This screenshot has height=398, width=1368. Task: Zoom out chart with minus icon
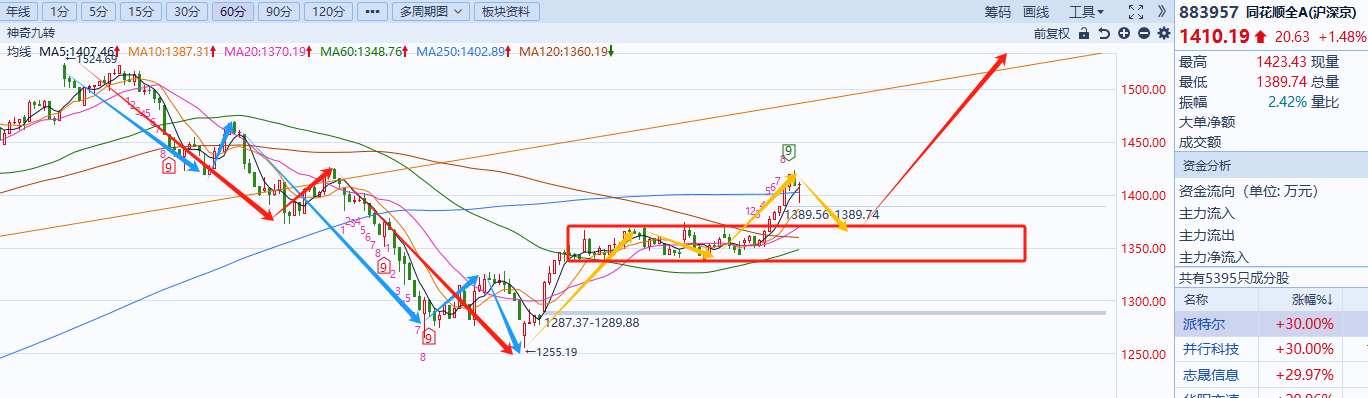click(1143, 33)
